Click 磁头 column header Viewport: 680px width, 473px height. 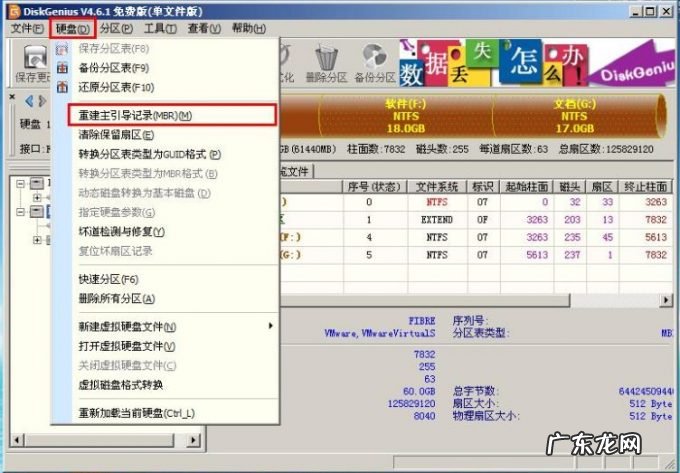pyautogui.click(x=569, y=187)
